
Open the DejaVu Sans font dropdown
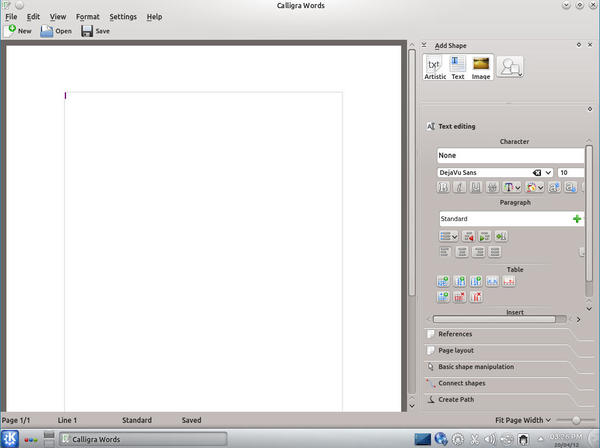pos(548,173)
